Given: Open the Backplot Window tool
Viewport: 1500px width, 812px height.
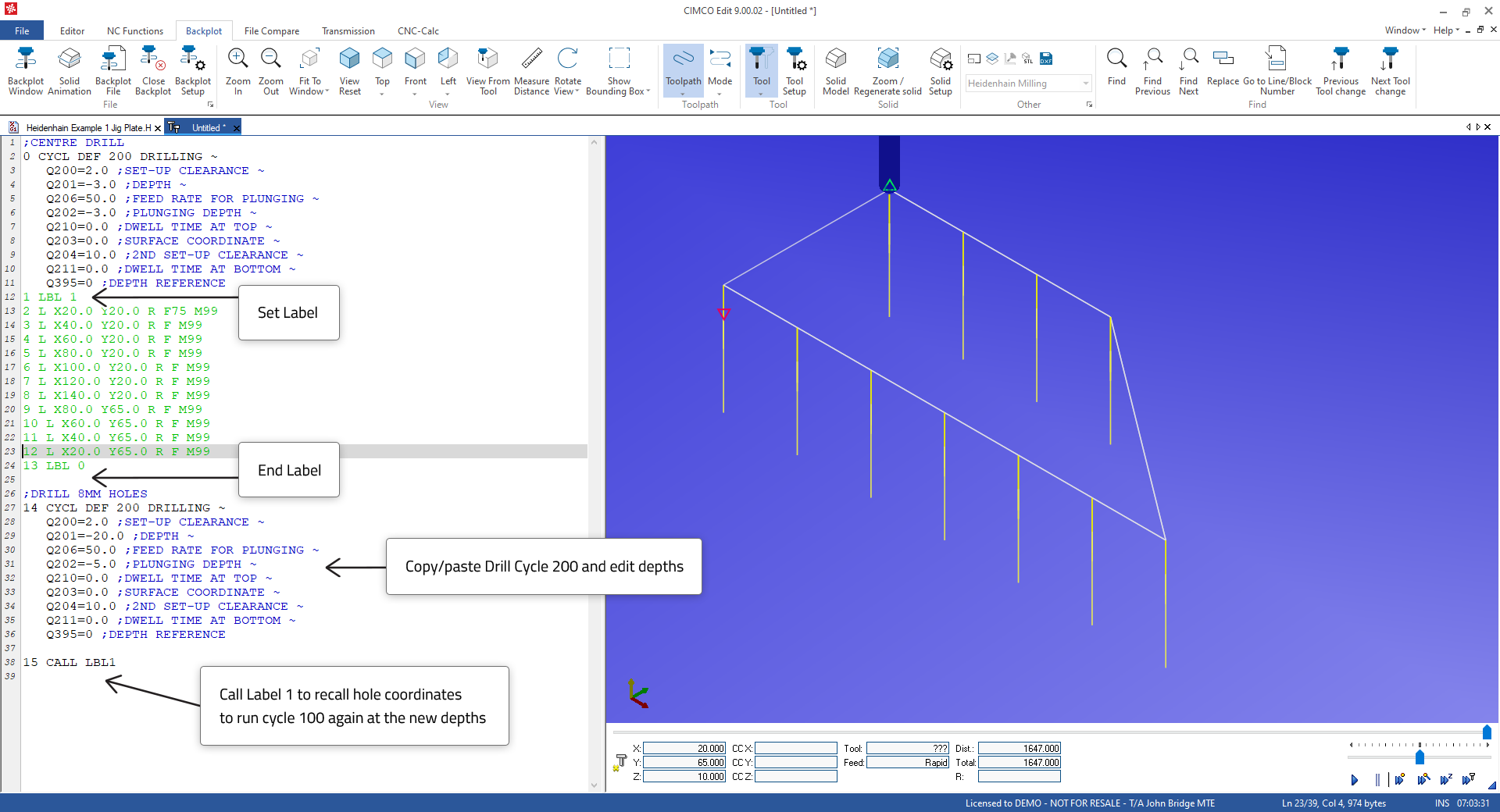Looking at the screenshot, I should [x=25, y=71].
